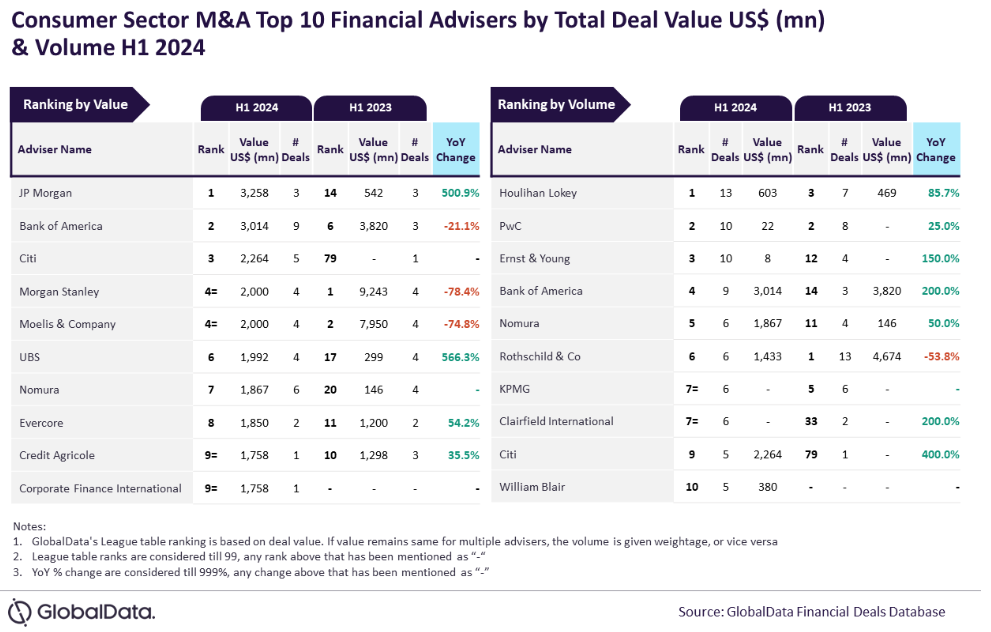Click Adviser Name header in the value table
991x632 pixels.
coord(55,150)
